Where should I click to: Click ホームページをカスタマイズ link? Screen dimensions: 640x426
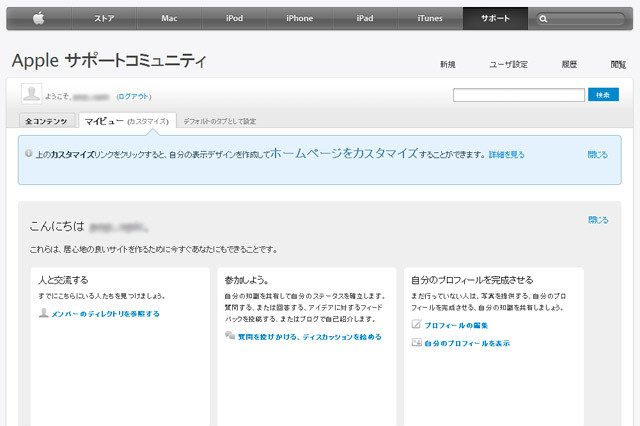344,153
